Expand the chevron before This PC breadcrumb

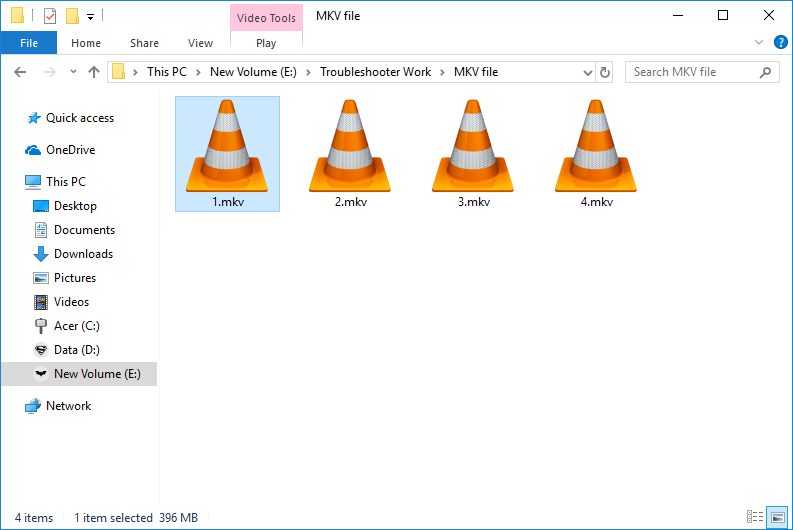coord(135,72)
